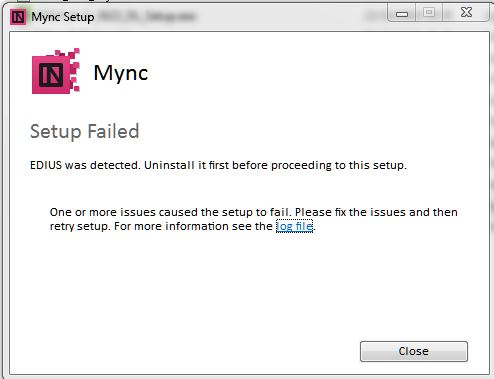Select the word "Uninstall" in the error message
The width and height of the screenshot is (494, 379).
click(x=169, y=165)
